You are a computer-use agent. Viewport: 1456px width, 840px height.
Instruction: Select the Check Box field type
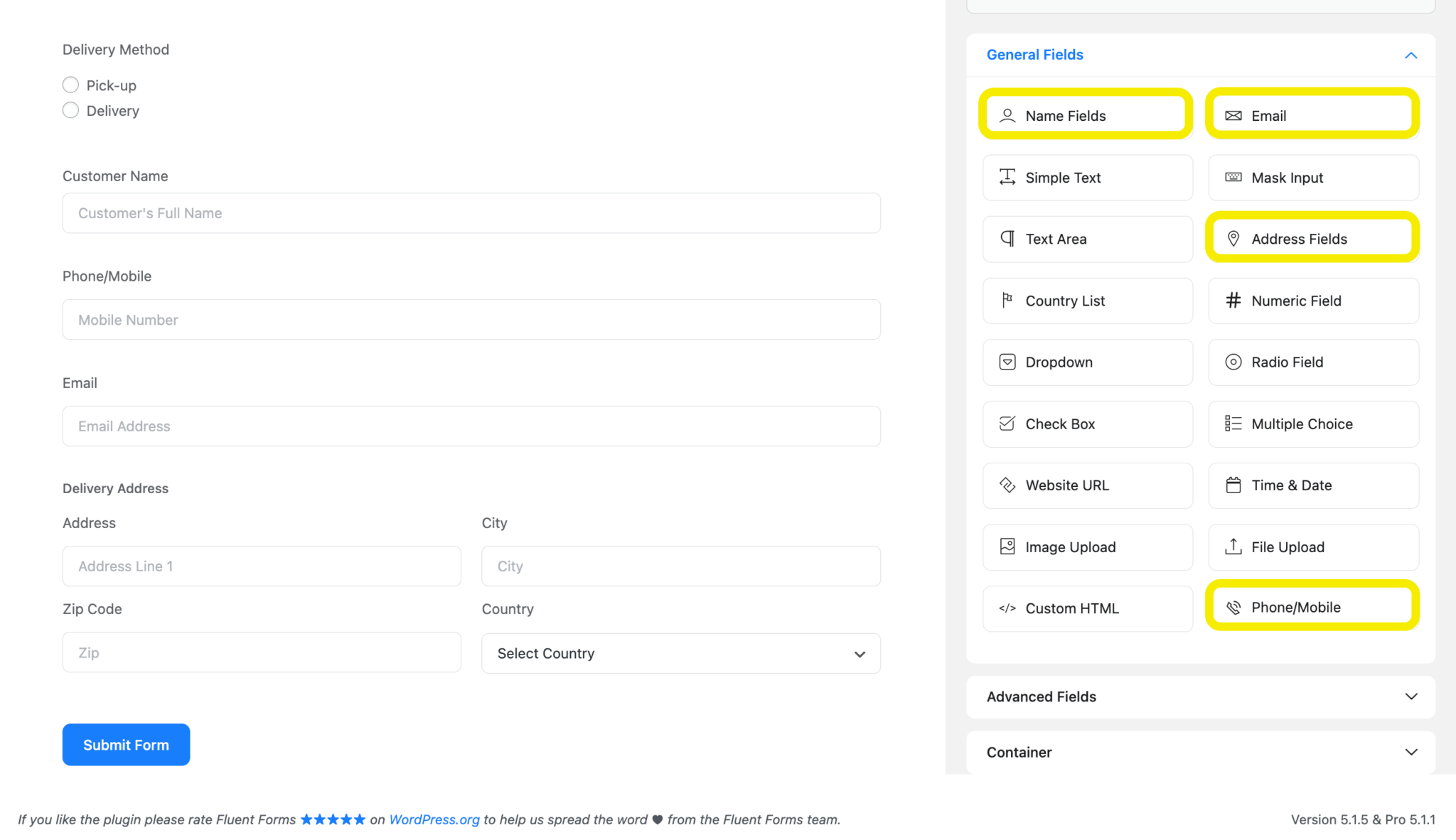(x=1087, y=424)
